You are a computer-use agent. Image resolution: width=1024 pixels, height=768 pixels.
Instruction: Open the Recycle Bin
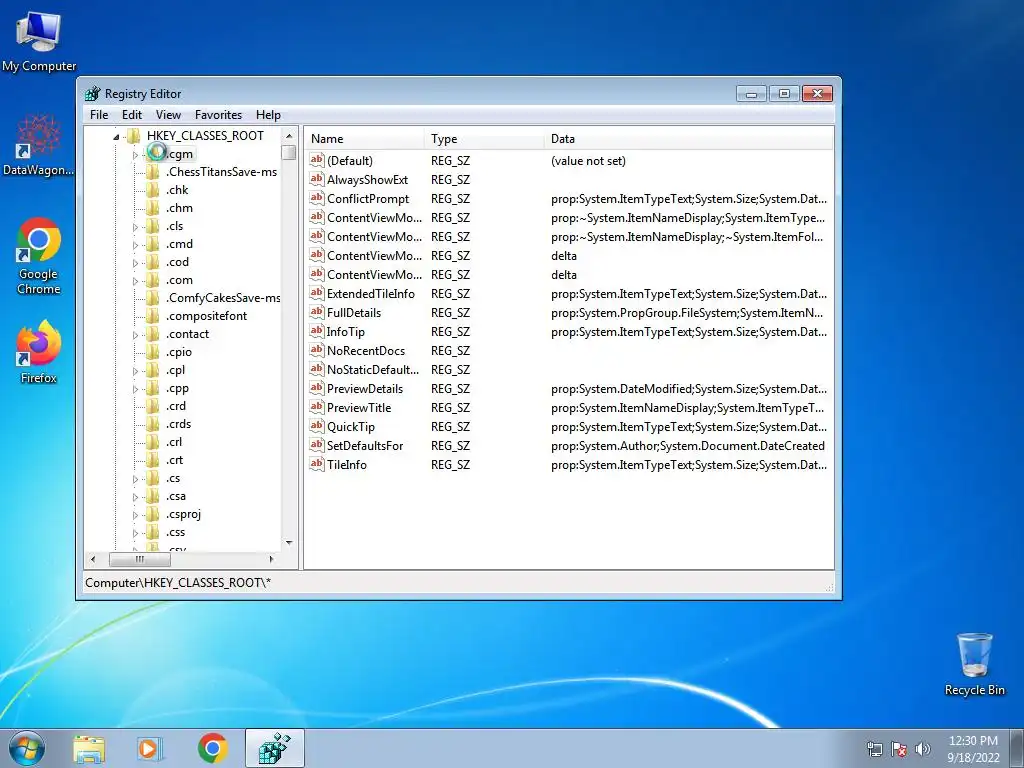tap(974, 664)
